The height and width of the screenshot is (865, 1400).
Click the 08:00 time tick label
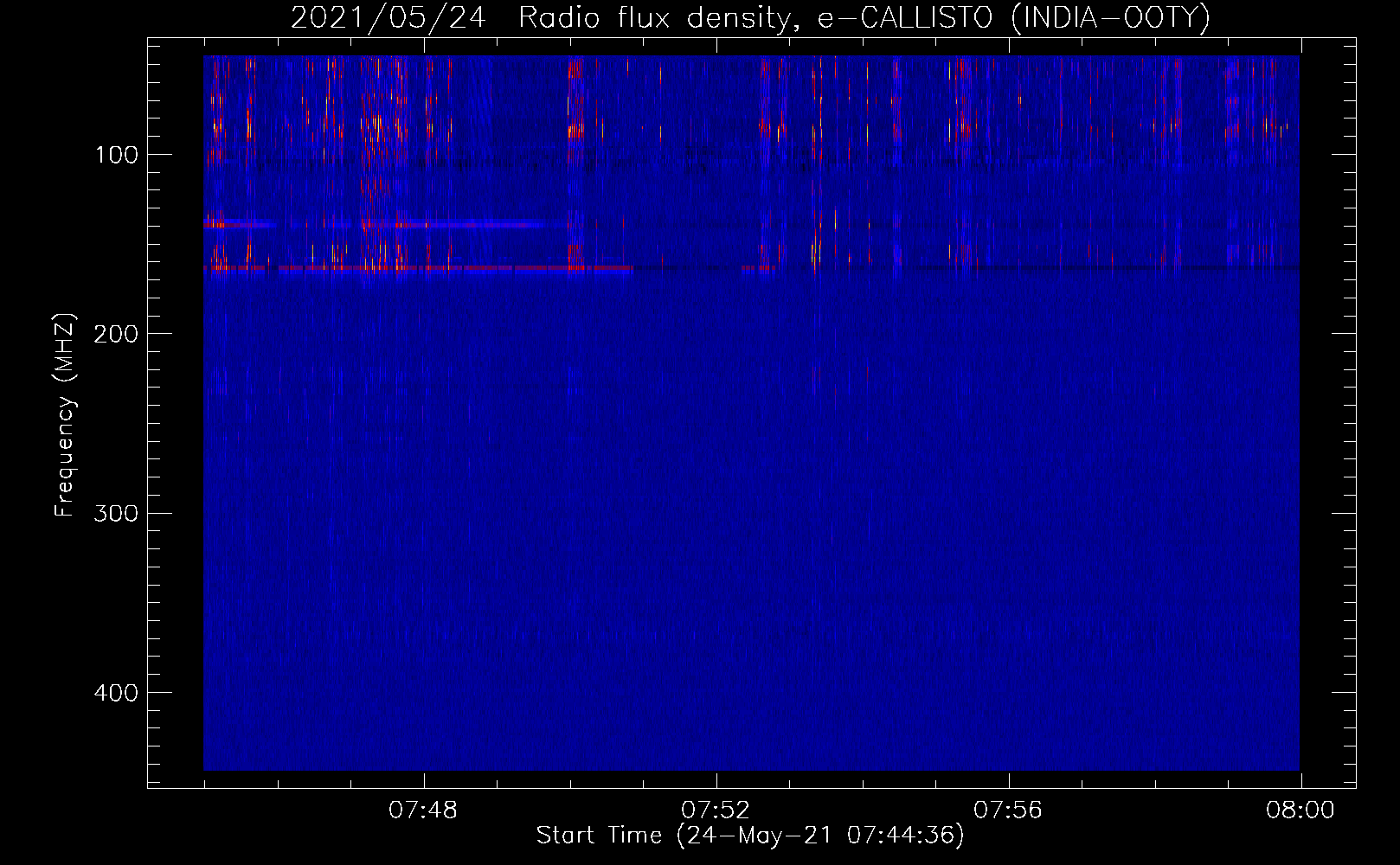1300,811
